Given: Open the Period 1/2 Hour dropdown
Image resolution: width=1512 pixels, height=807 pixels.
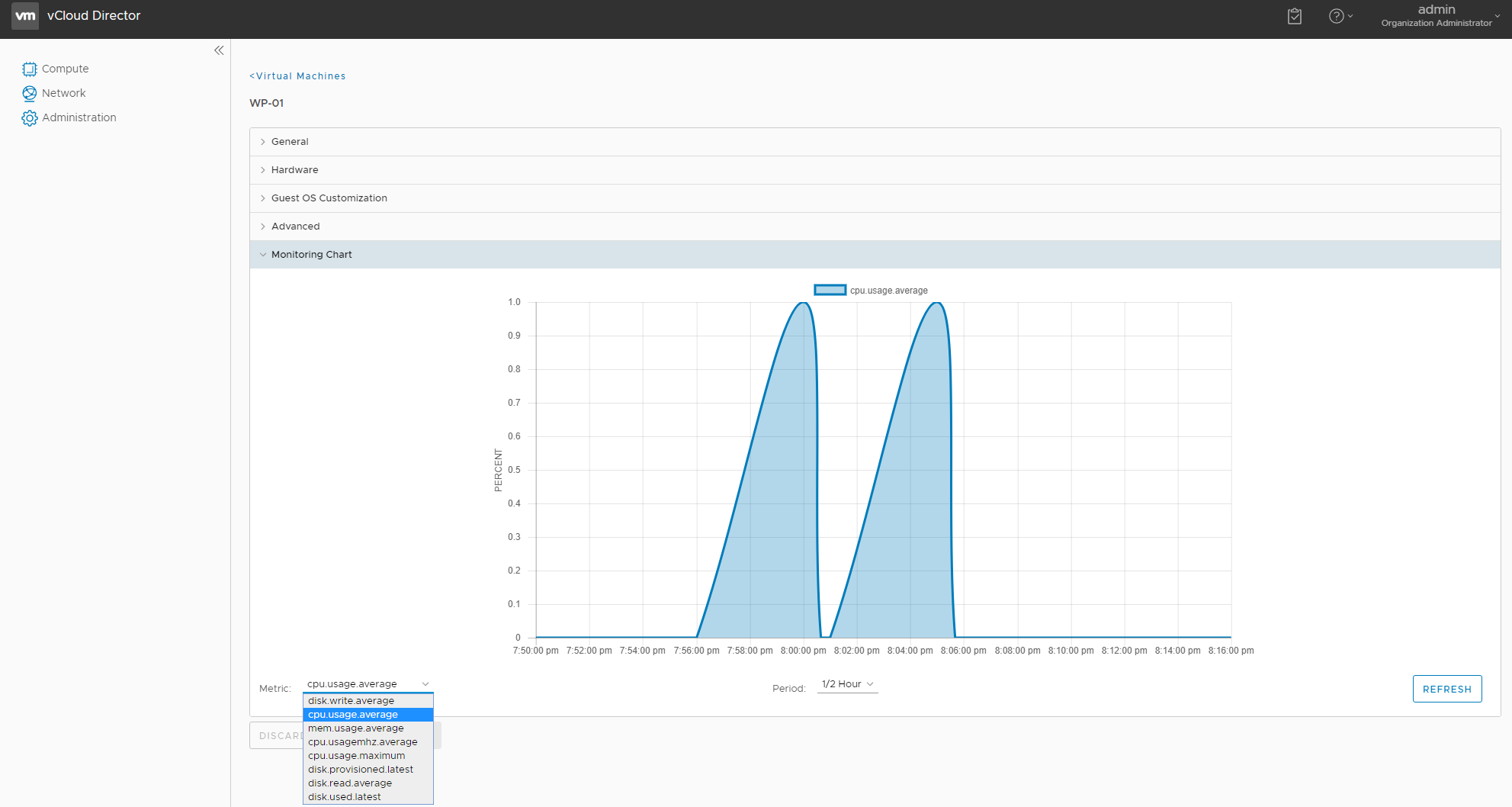Looking at the screenshot, I should pyautogui.click(x=847, y=684).
